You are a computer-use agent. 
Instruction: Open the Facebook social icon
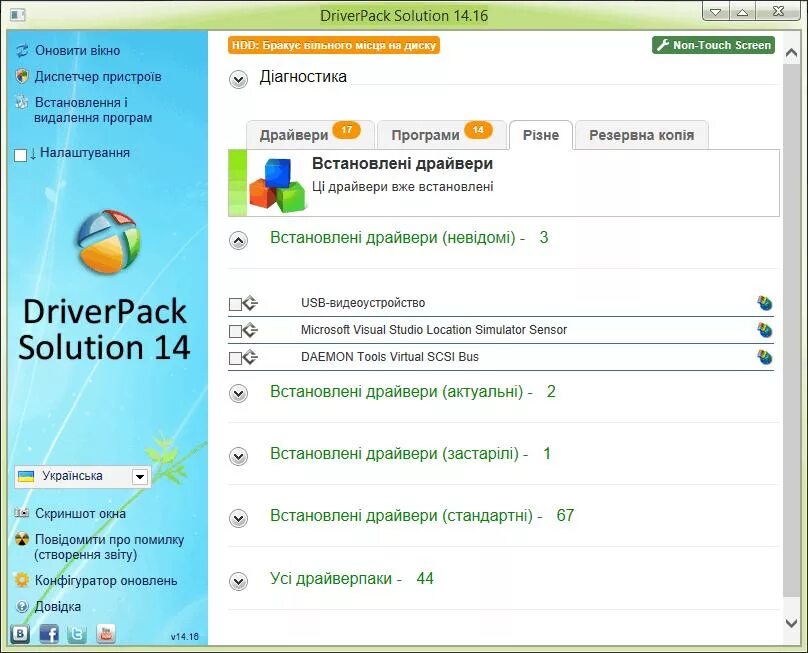pos(49,633)
